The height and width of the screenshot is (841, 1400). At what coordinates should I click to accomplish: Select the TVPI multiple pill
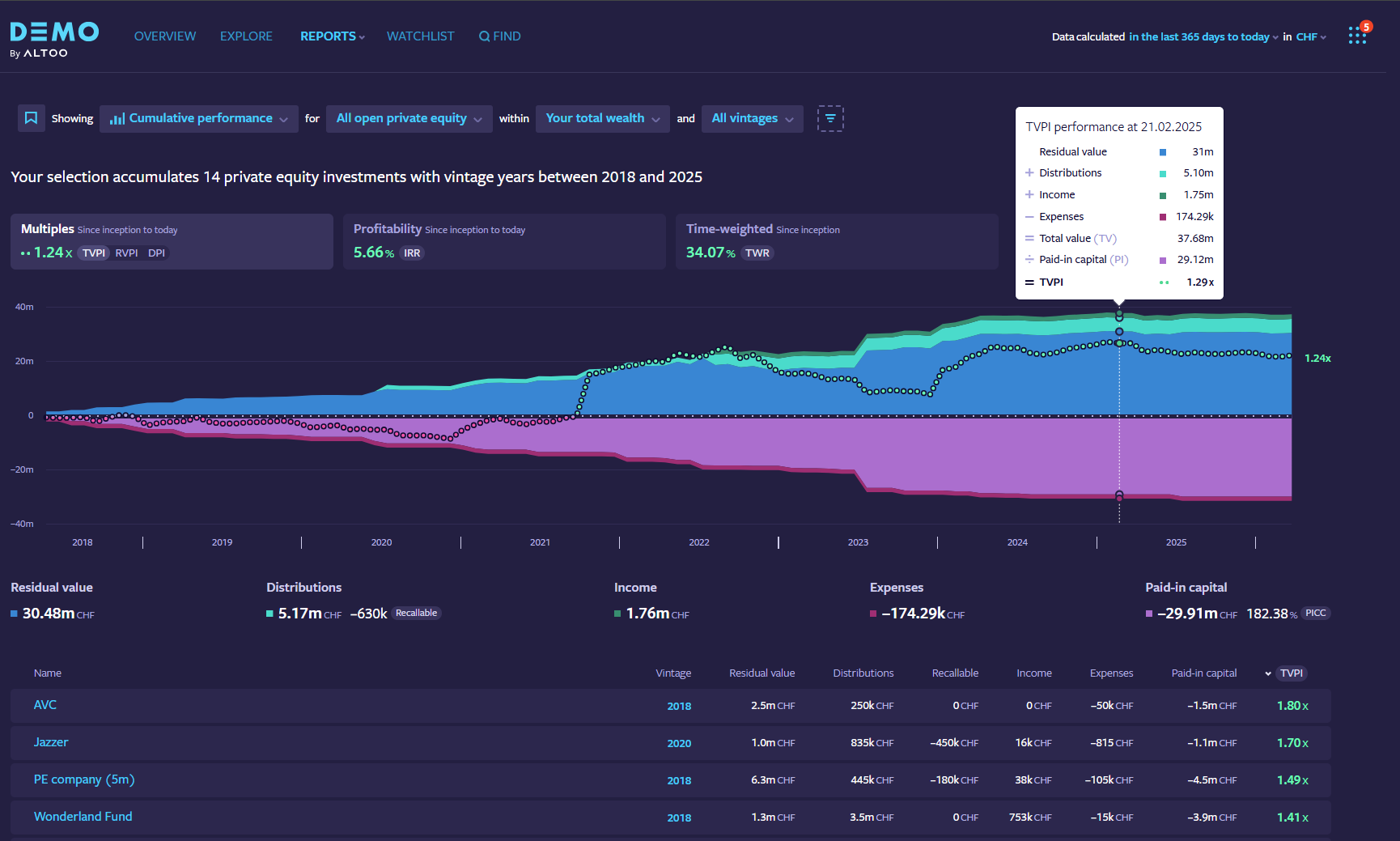94,253
